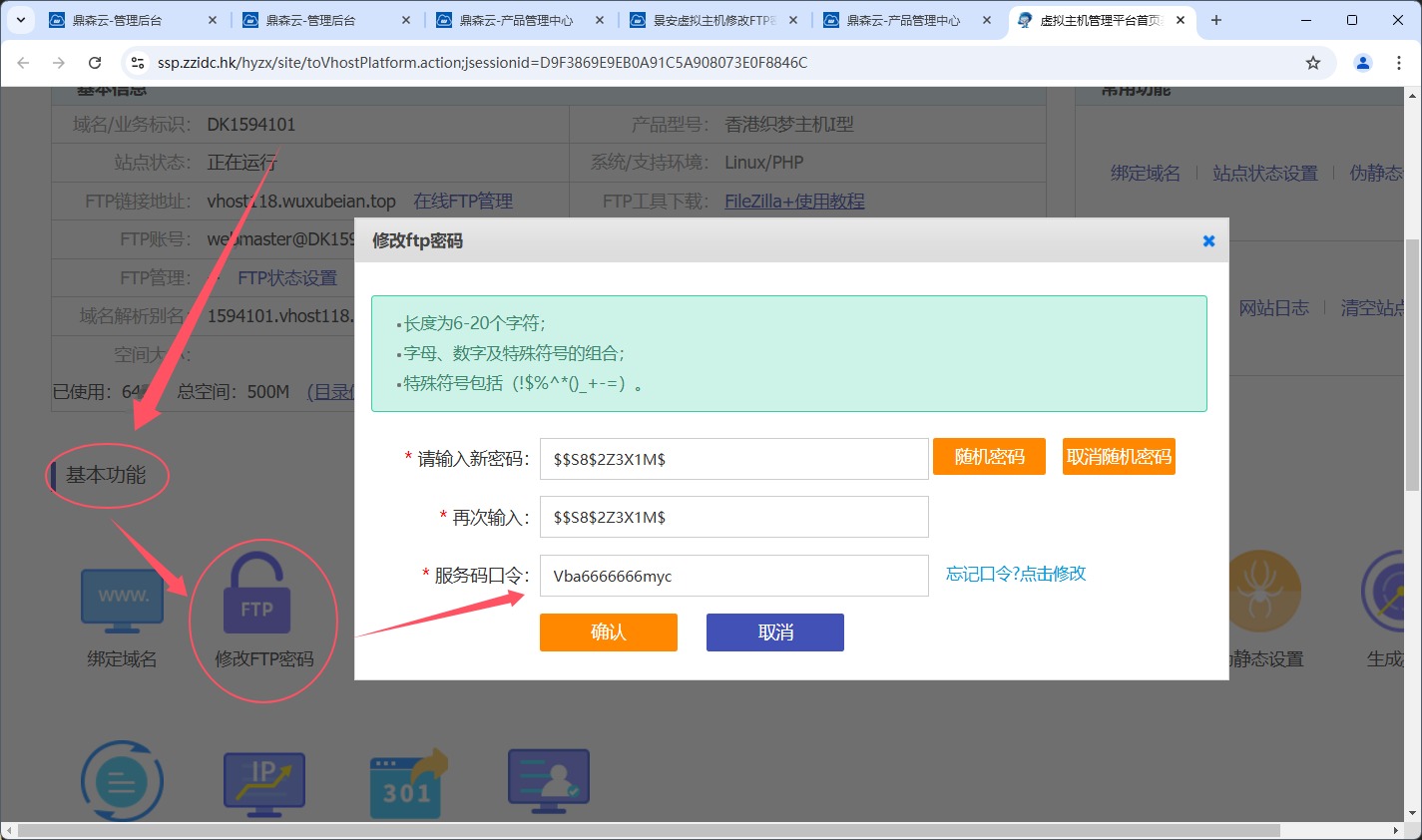1422x840 pixels.
Task: Bookmark this page with star icon
Action: coord(1313,63)
